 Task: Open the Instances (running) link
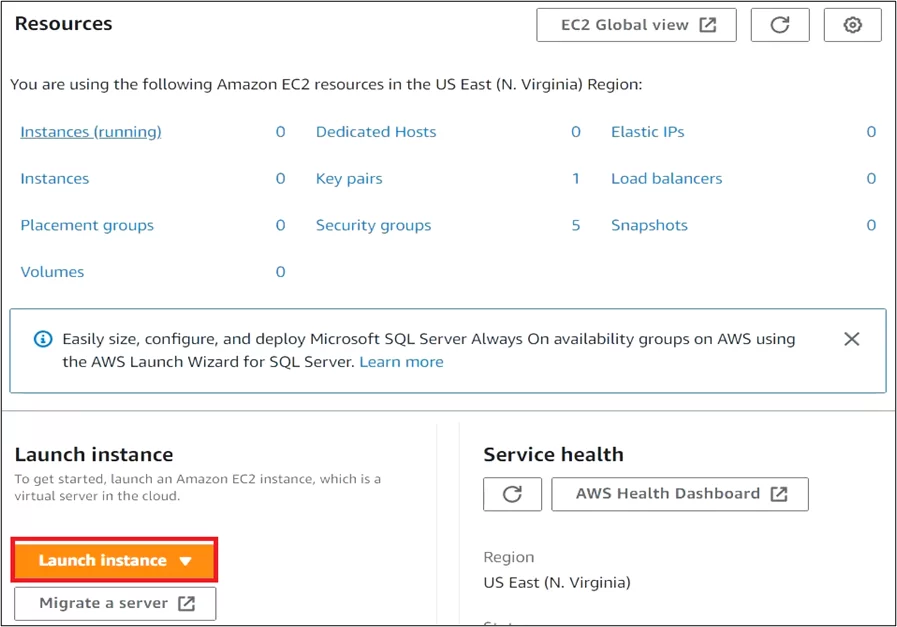(x=91, y=132)
